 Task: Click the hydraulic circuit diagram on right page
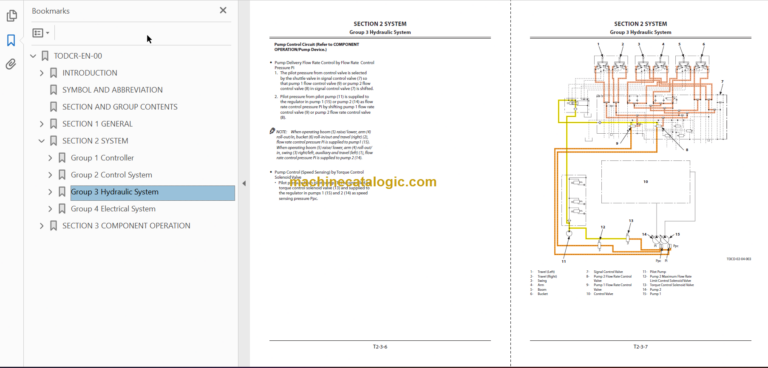[641, 153]
